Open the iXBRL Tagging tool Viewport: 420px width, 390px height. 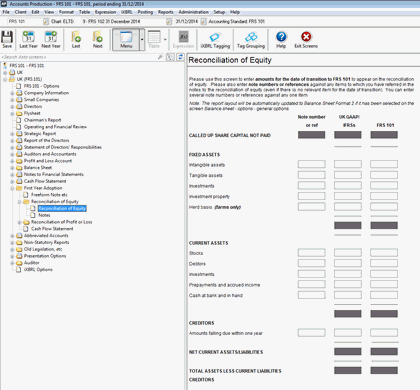pyautogui.click(x=215, y=40)
